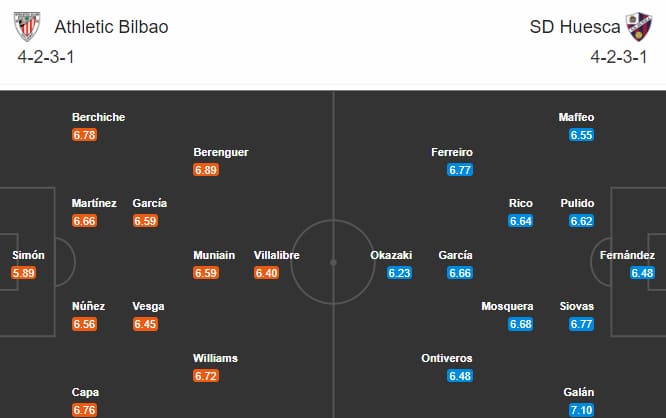Click Simón's 5.89 goalkeeper rating badge
The image size is (666, 418).
click(23, 273)
